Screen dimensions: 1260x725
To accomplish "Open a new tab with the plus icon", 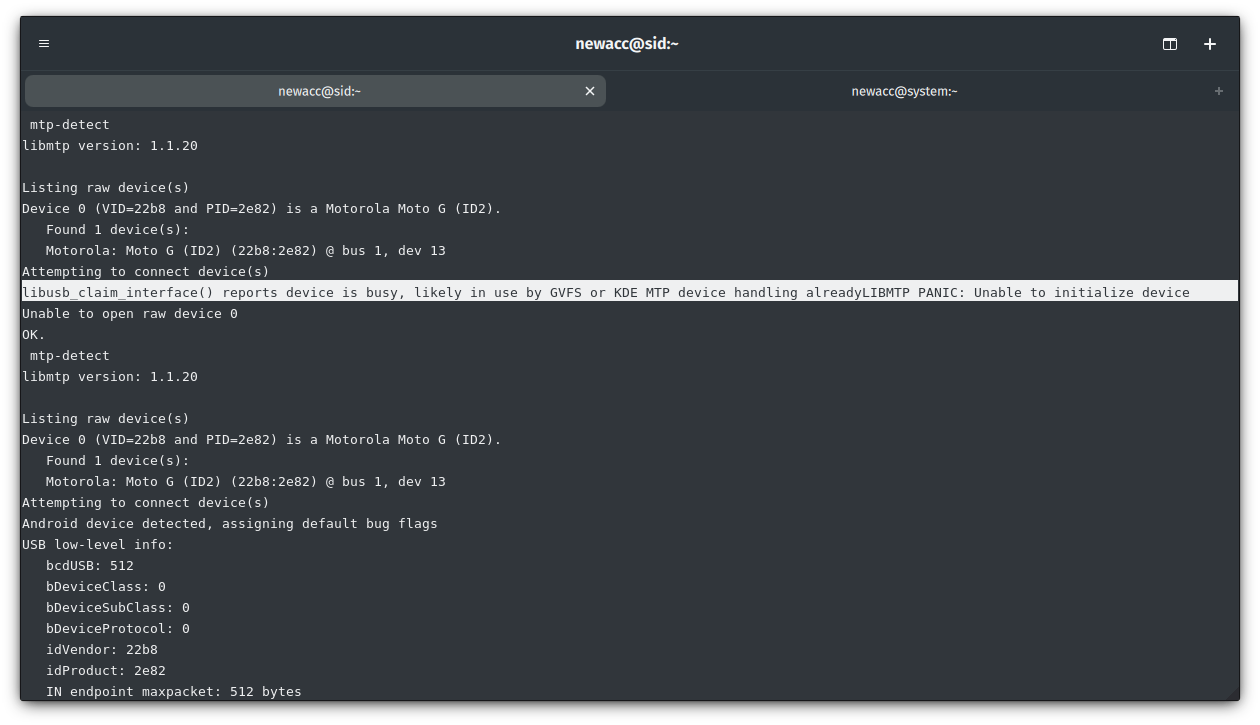I will (1210, 44).
